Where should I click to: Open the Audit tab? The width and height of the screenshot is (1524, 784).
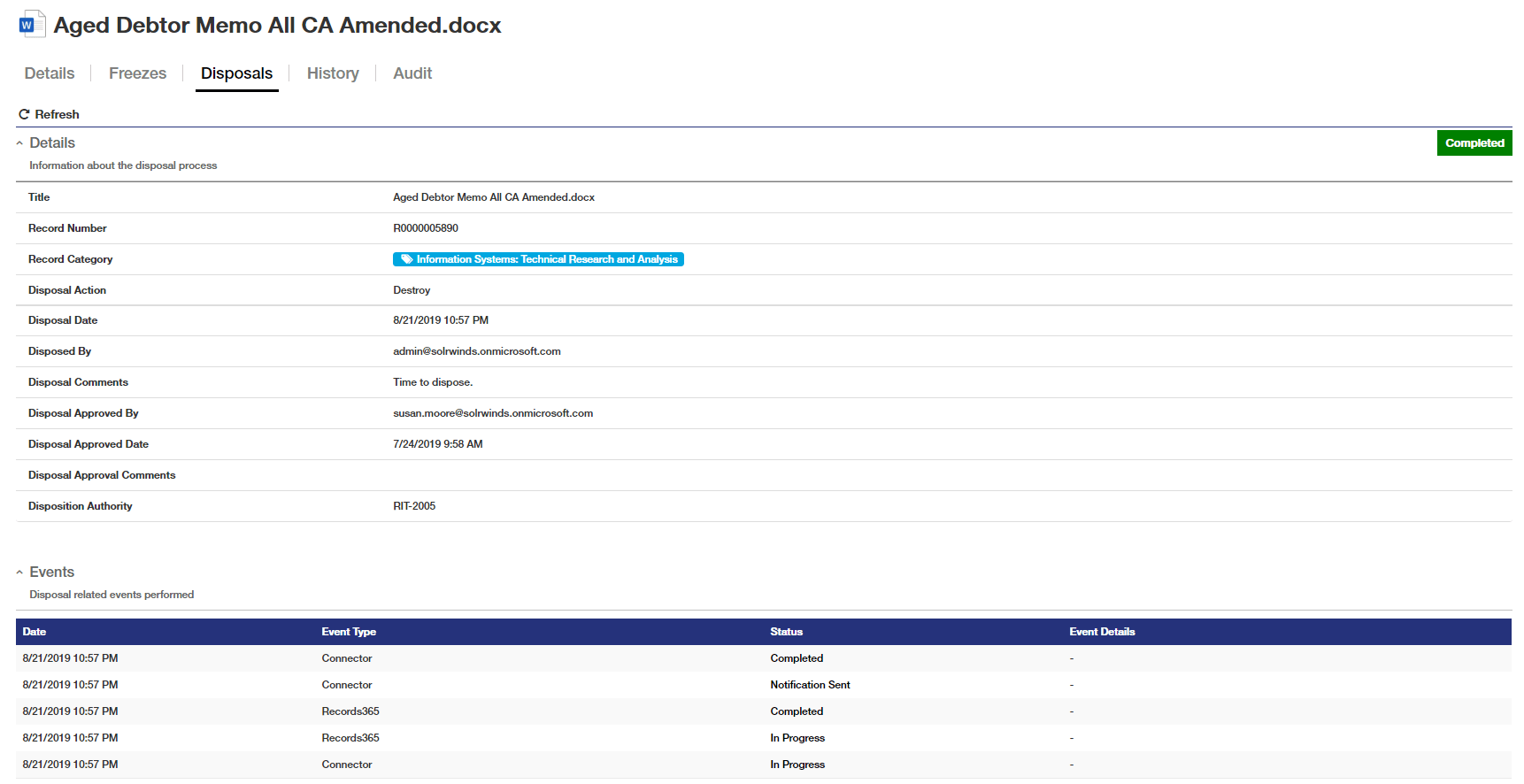(412, 73)
